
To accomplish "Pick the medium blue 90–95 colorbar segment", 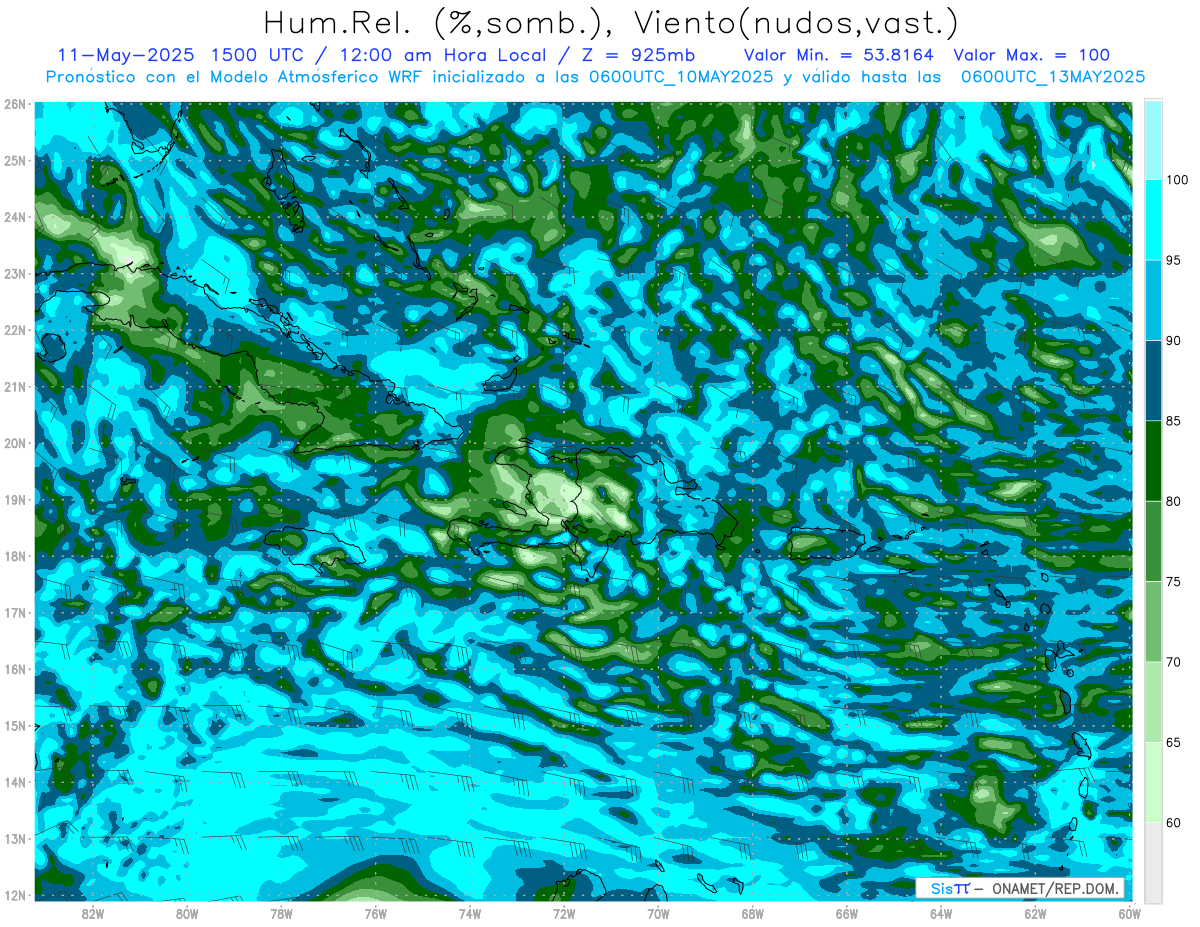I will (x=1153, y=300).
